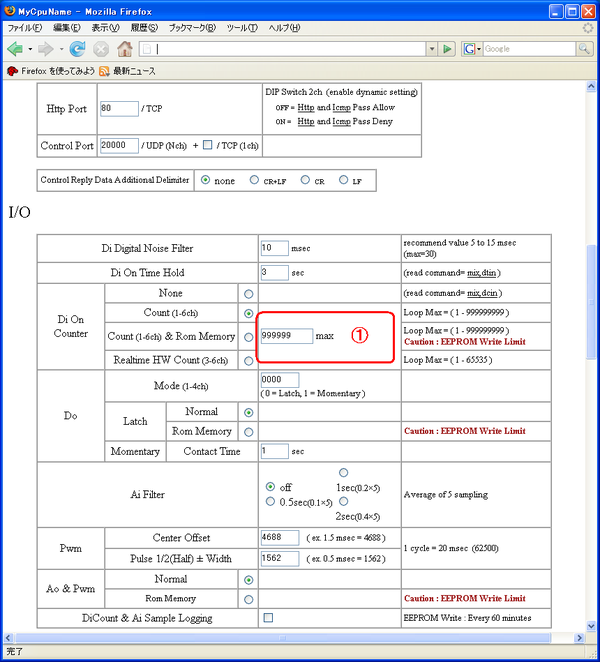Open the Forward button history dropdown
600x662 pixels.
[x=61, y=49]
